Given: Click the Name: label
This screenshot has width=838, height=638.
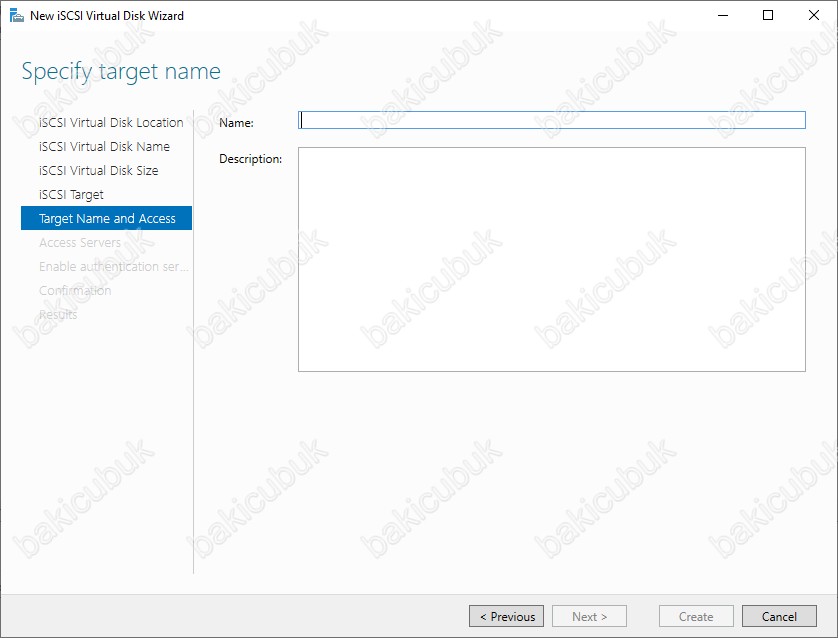Looking at the screenshot, I should coord(236,123).
